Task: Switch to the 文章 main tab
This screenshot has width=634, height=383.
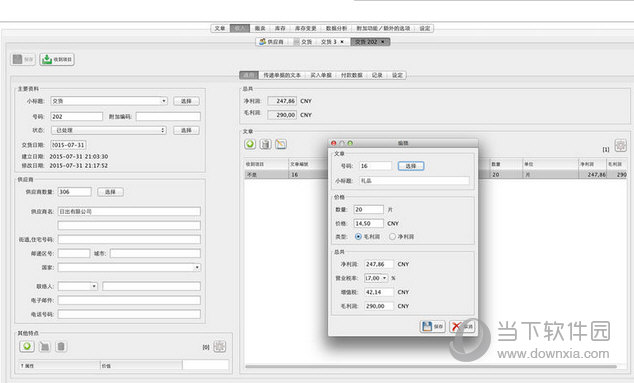Action: 220,28
